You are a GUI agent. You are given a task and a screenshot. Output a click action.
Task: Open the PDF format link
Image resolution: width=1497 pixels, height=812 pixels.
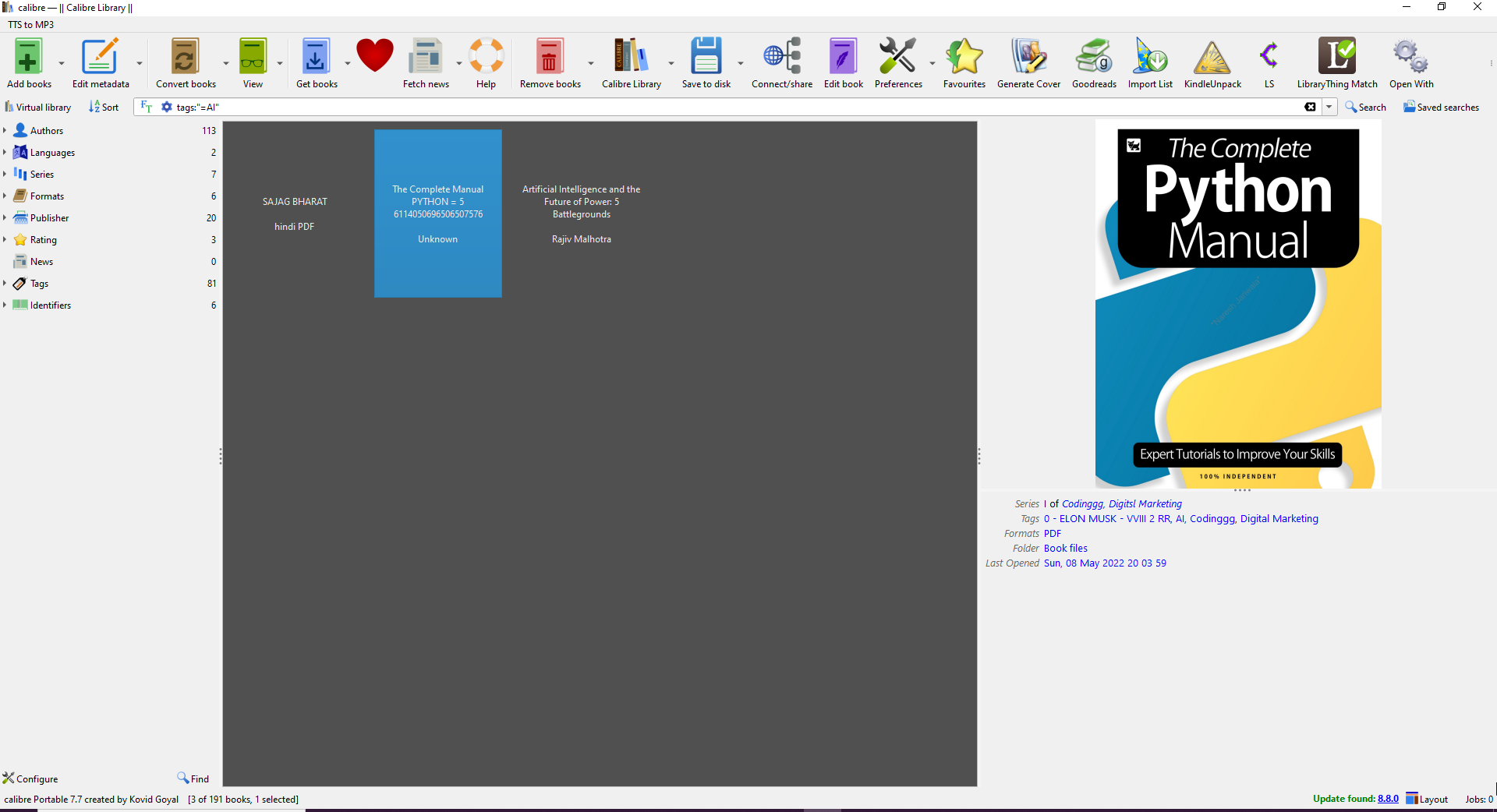click(x=1053, y=534)
